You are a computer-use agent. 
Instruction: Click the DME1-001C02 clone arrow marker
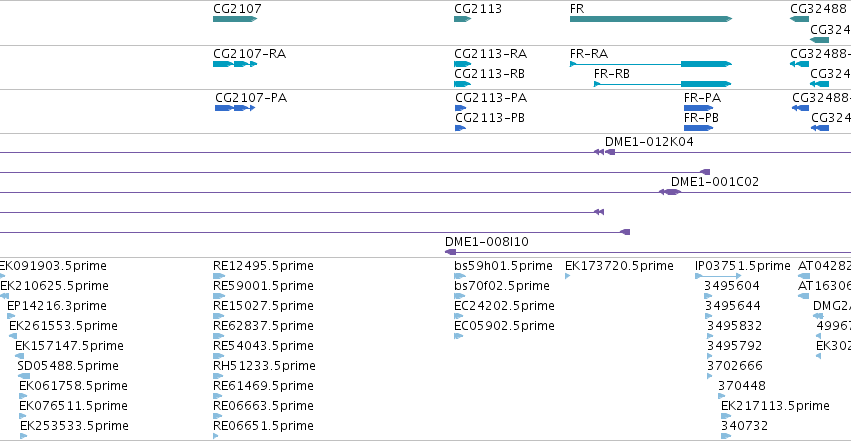(672, 192)
